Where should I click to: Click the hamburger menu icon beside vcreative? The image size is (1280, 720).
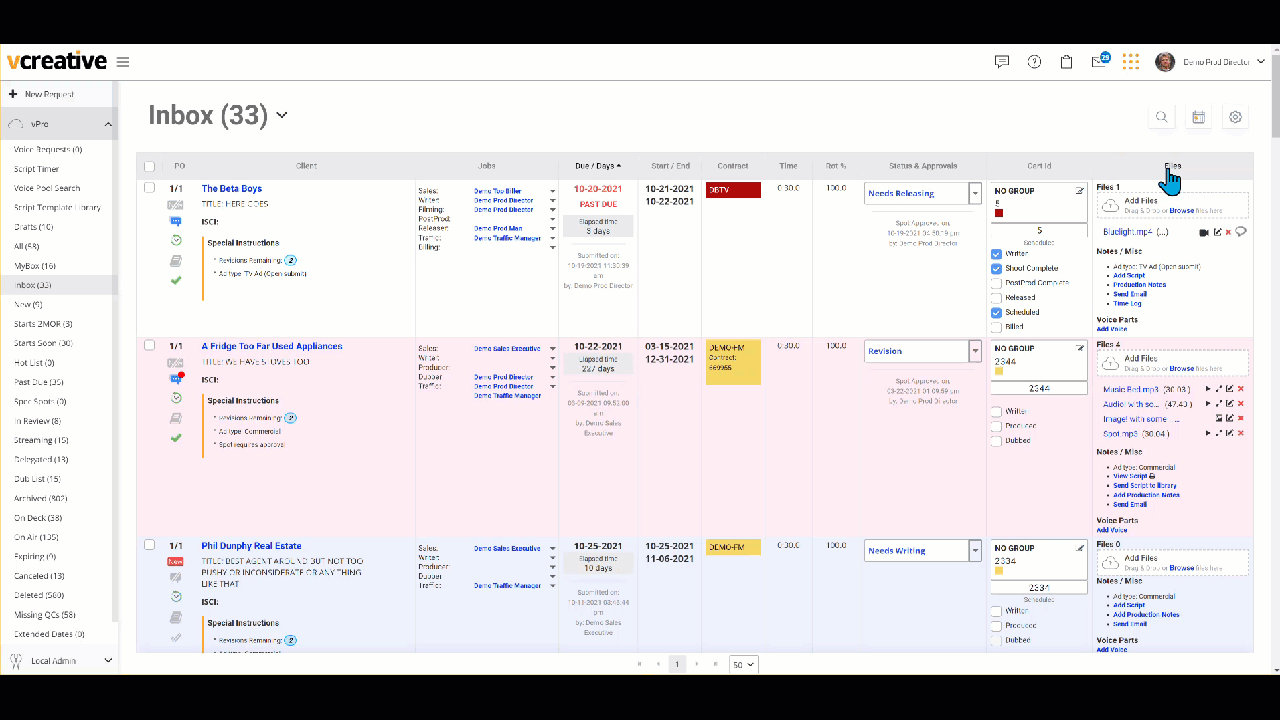coord(123,62)
